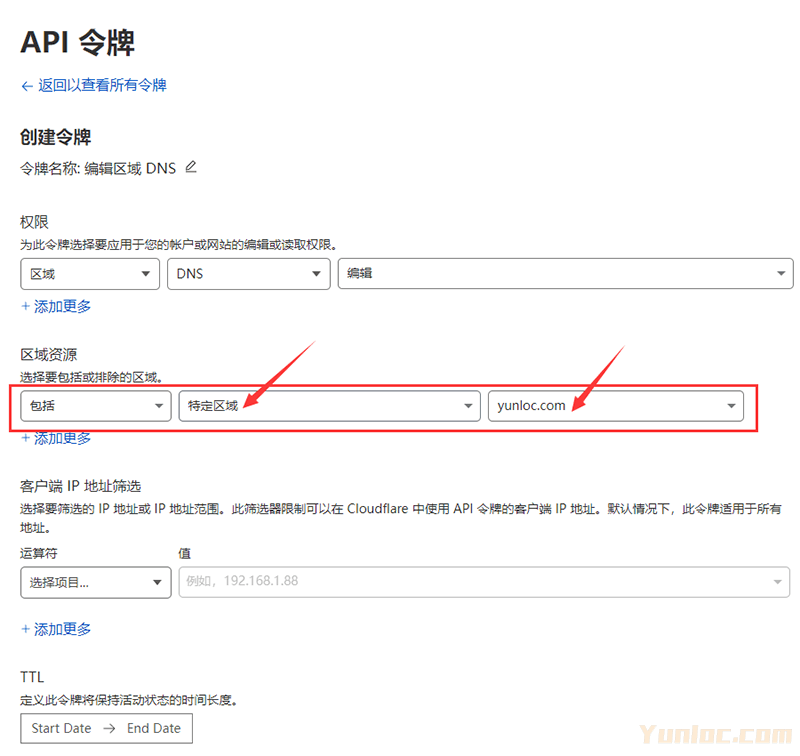Image resolution: width=800 pixels, height=756 pixels.
Task: Click the back arrow beside 返回以查看所有令牌
Action: (26, 86)
